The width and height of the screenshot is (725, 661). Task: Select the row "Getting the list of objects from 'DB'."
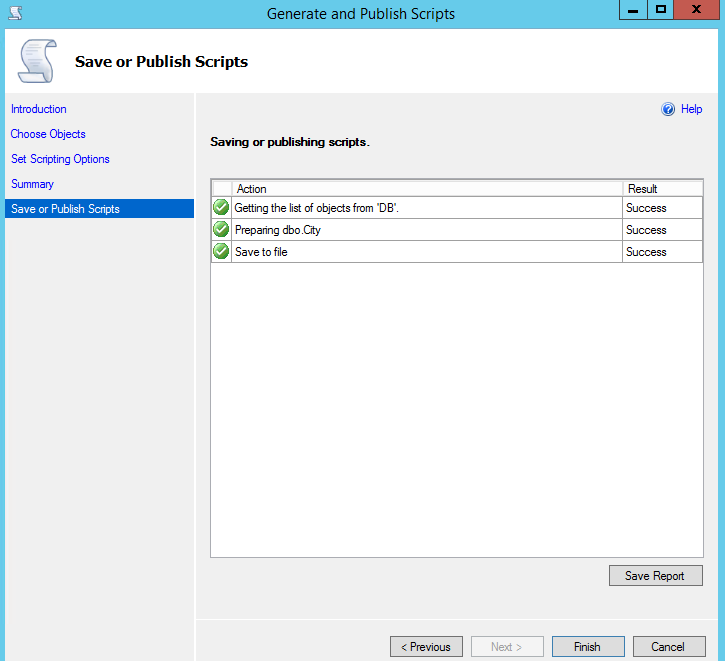(x=457, y=208)
